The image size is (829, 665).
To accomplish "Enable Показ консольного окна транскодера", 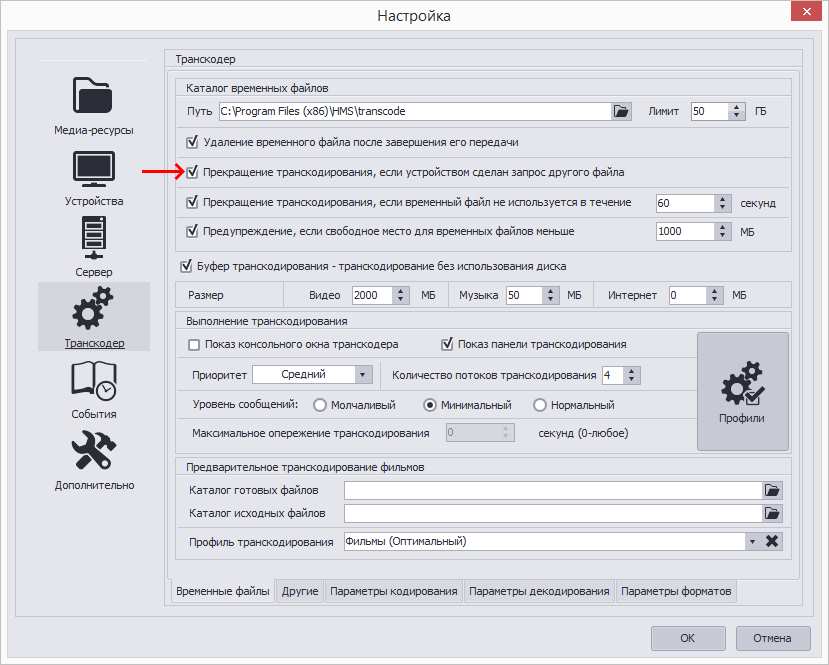I will pyautogui.click(x=195, y=344).
